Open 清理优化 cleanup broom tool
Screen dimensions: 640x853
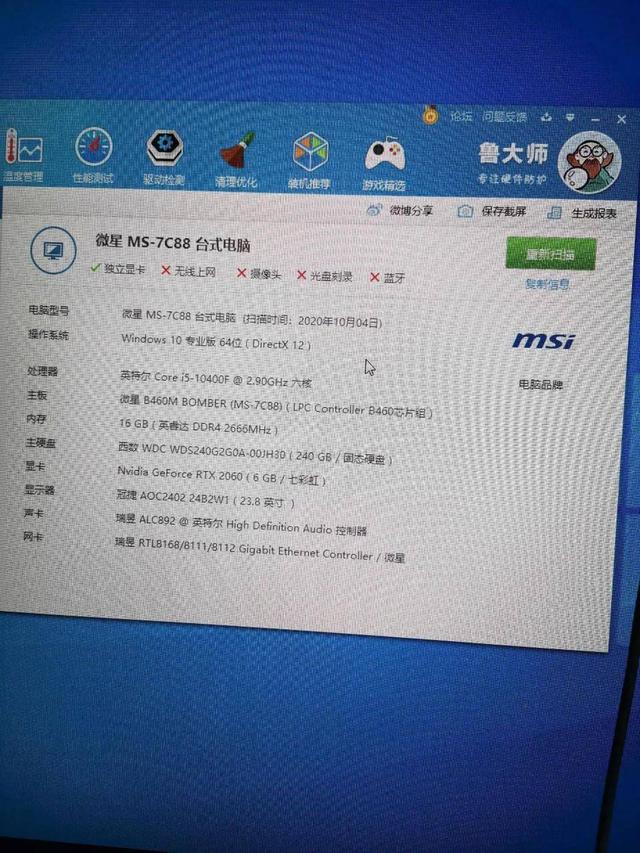coord(236,160)
